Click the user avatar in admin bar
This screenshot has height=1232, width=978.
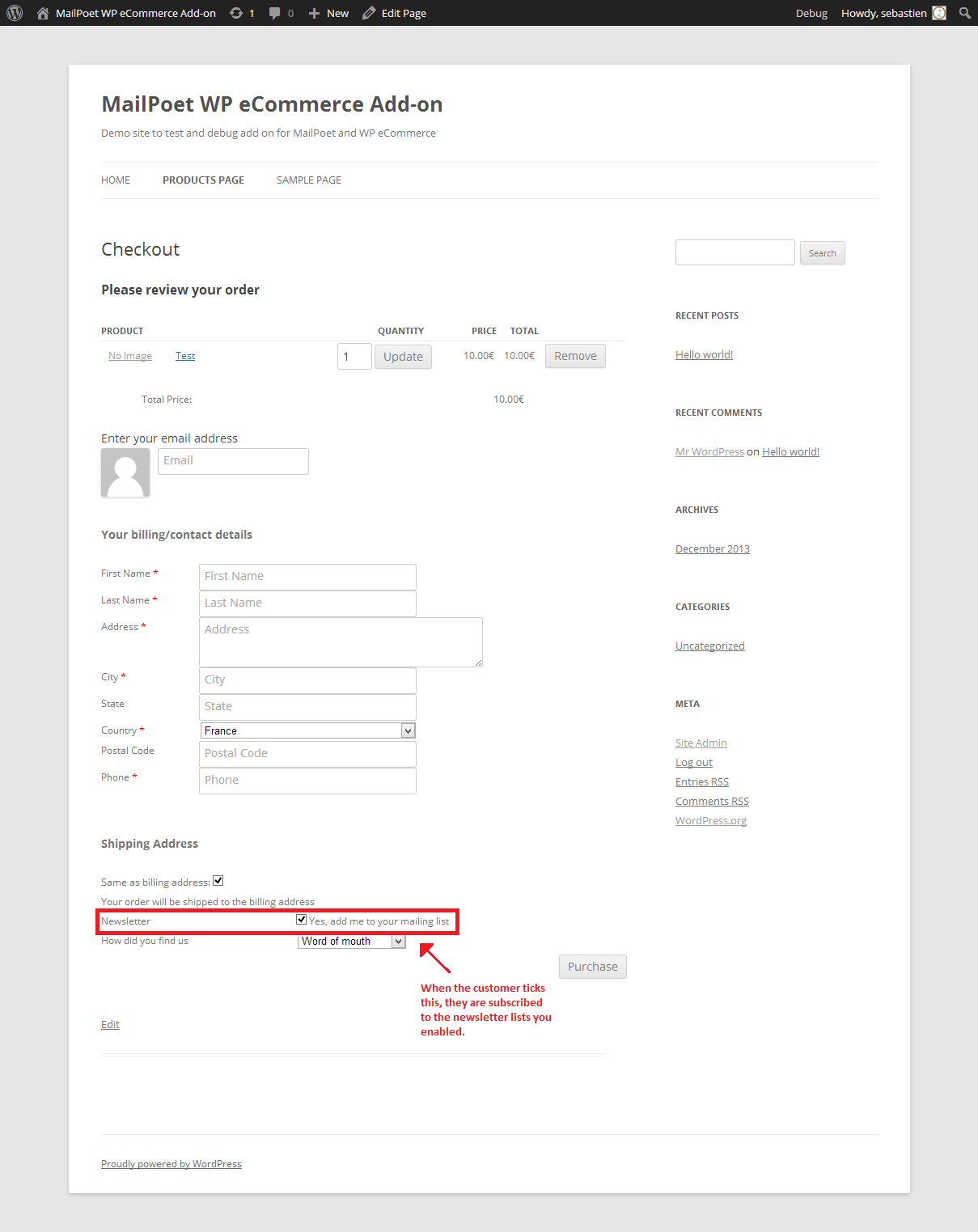939,13
